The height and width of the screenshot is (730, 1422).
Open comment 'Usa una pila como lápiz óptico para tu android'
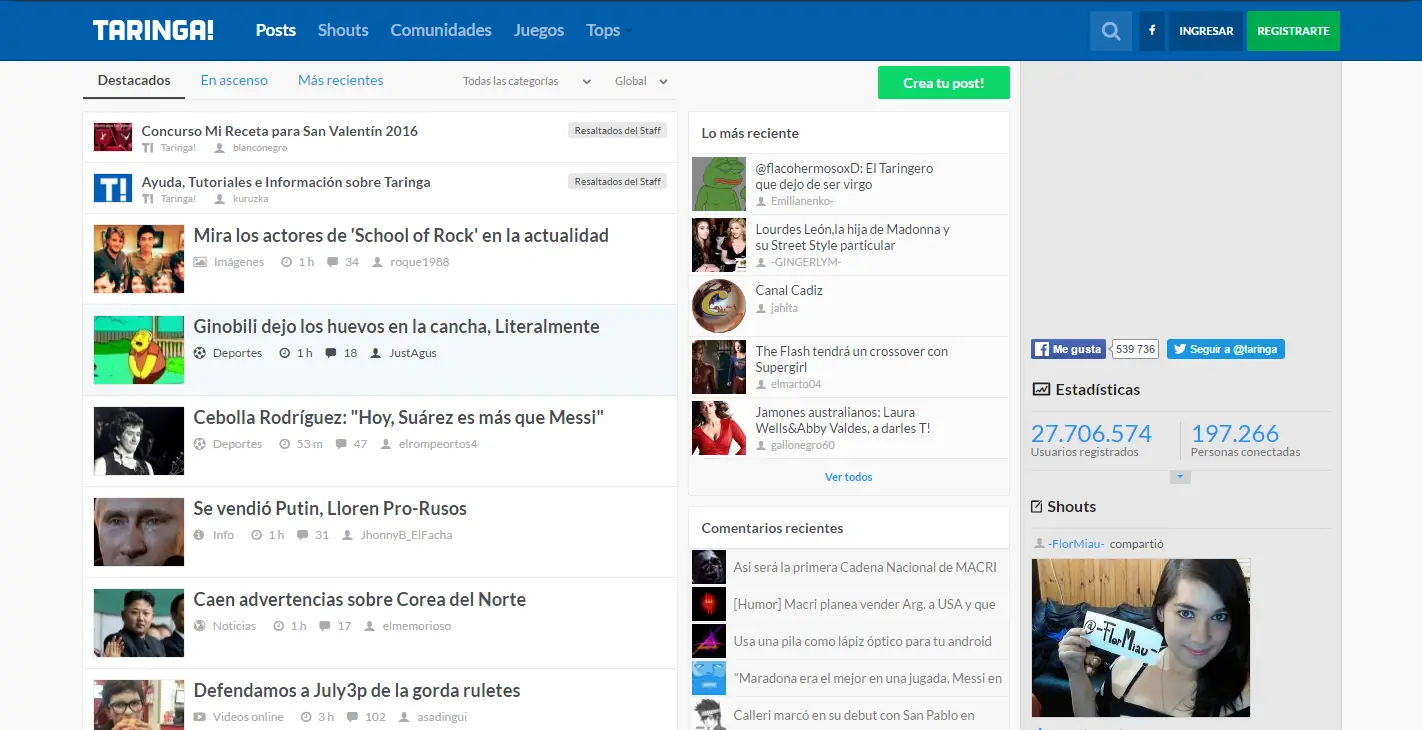point(863,641)
